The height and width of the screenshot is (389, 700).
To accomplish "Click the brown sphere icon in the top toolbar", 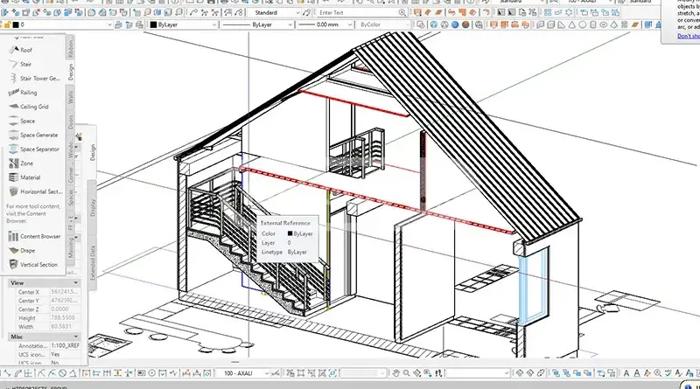I will [466, 25].
